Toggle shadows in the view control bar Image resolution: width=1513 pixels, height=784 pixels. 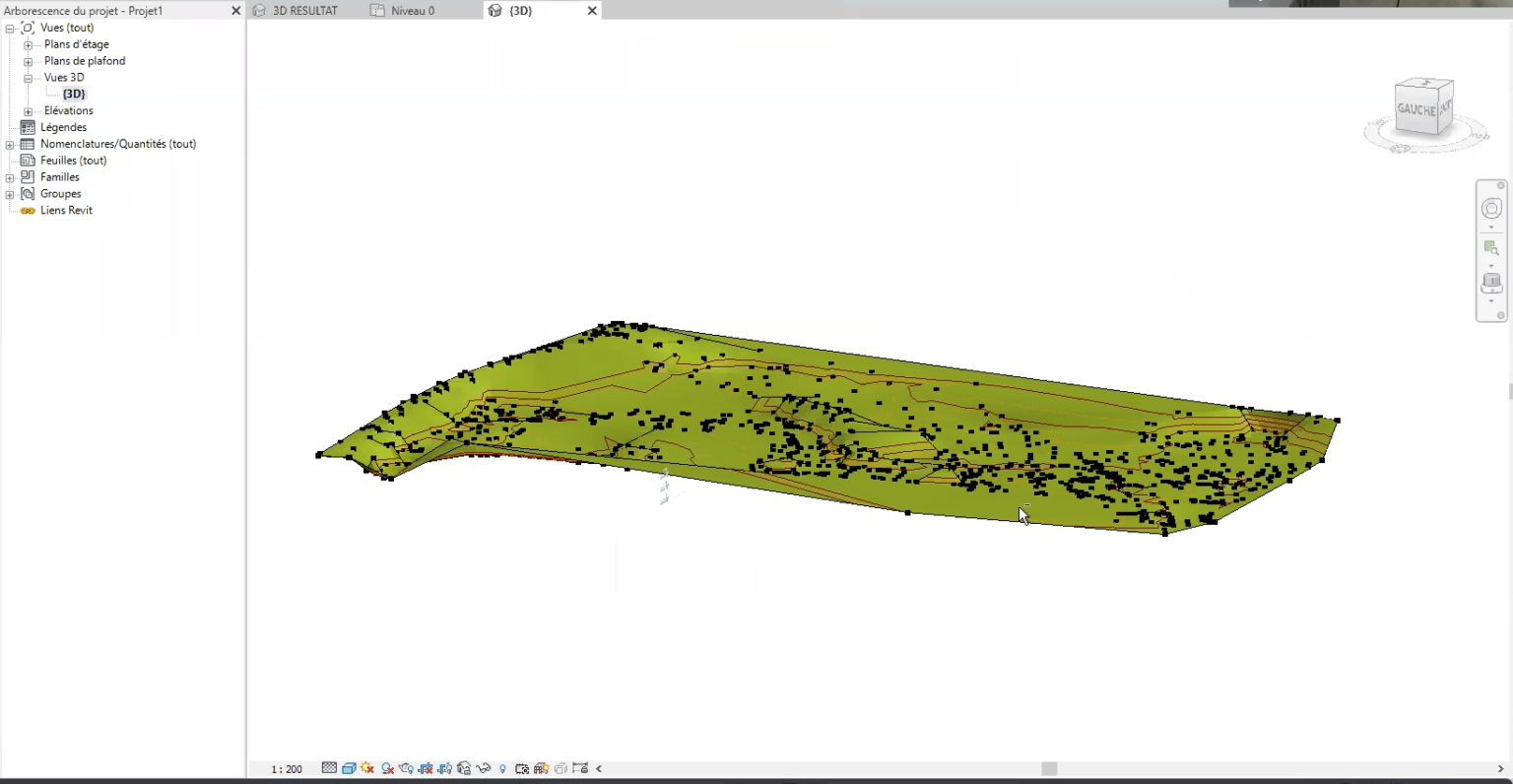click(x=387, y=768)
